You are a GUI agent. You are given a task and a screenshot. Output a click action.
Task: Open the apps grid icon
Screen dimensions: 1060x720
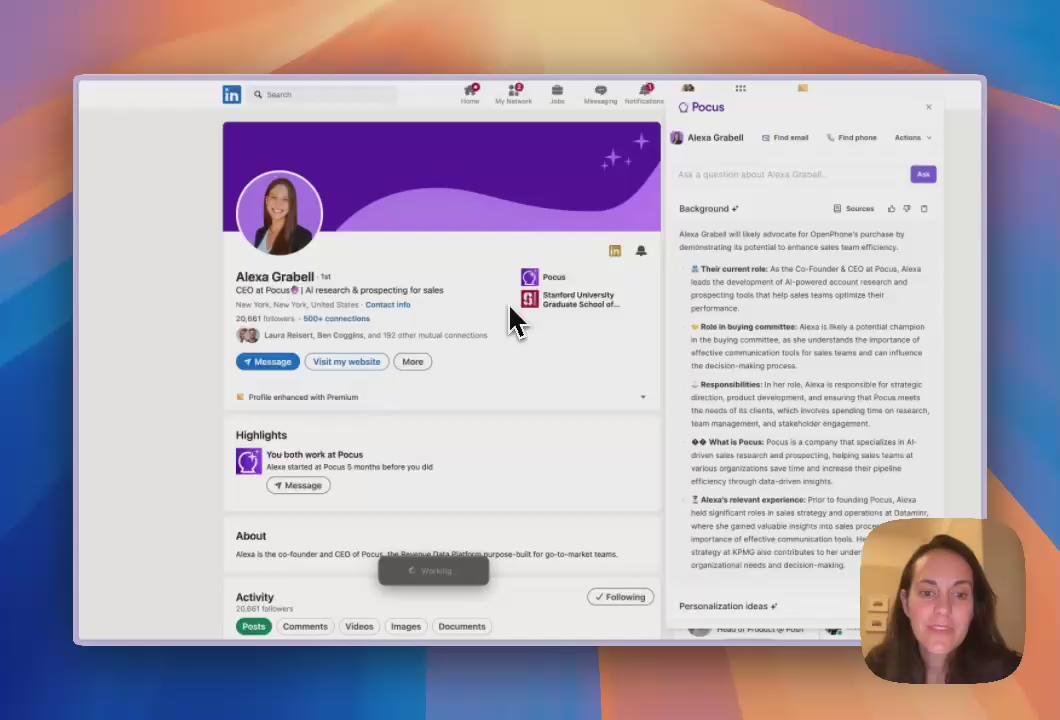pyautogui.click(x=740, y=88)
